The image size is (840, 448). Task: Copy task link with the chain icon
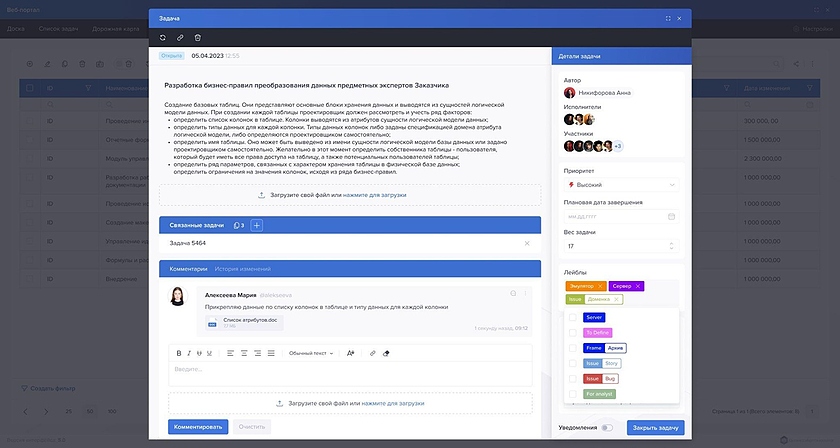click(180, 37)
